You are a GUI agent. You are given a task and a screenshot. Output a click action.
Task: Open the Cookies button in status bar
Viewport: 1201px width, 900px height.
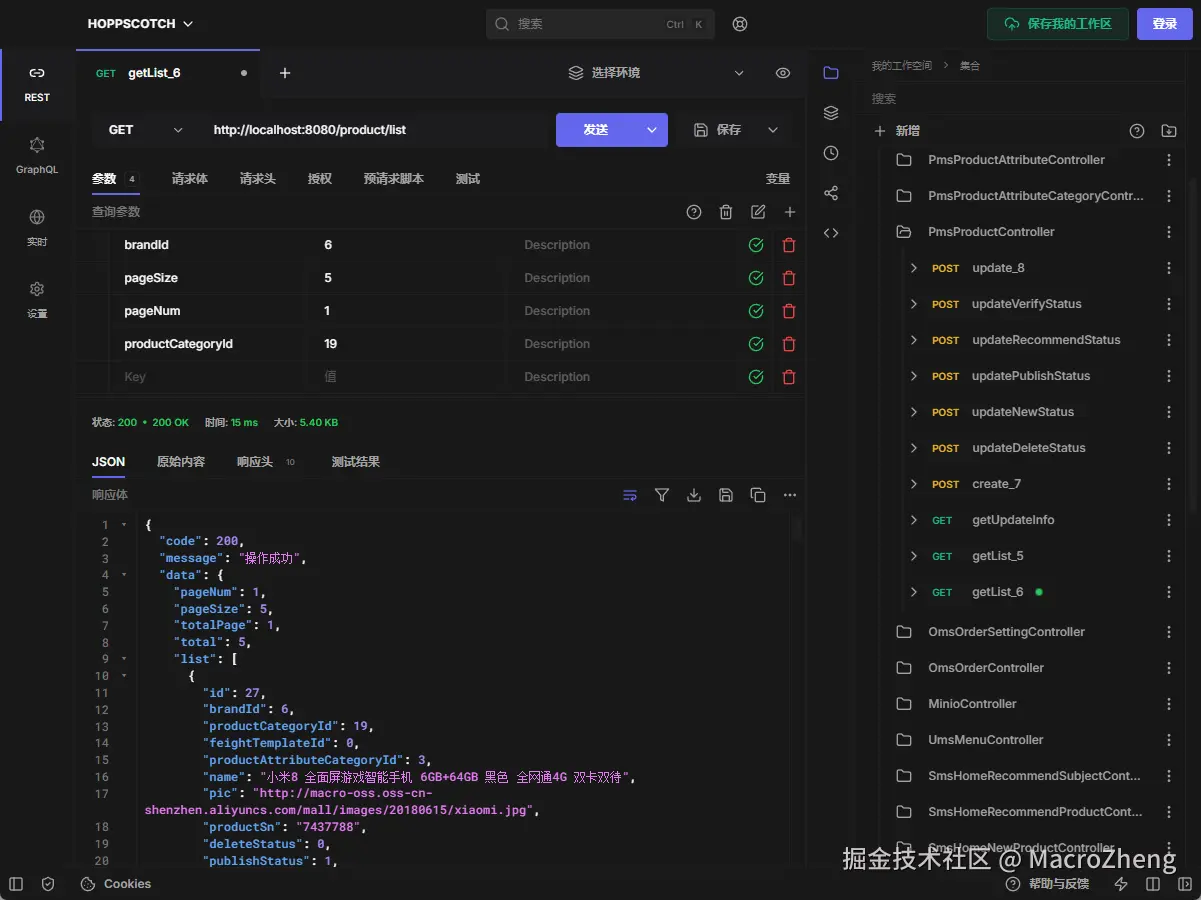[x=116, y=884]
